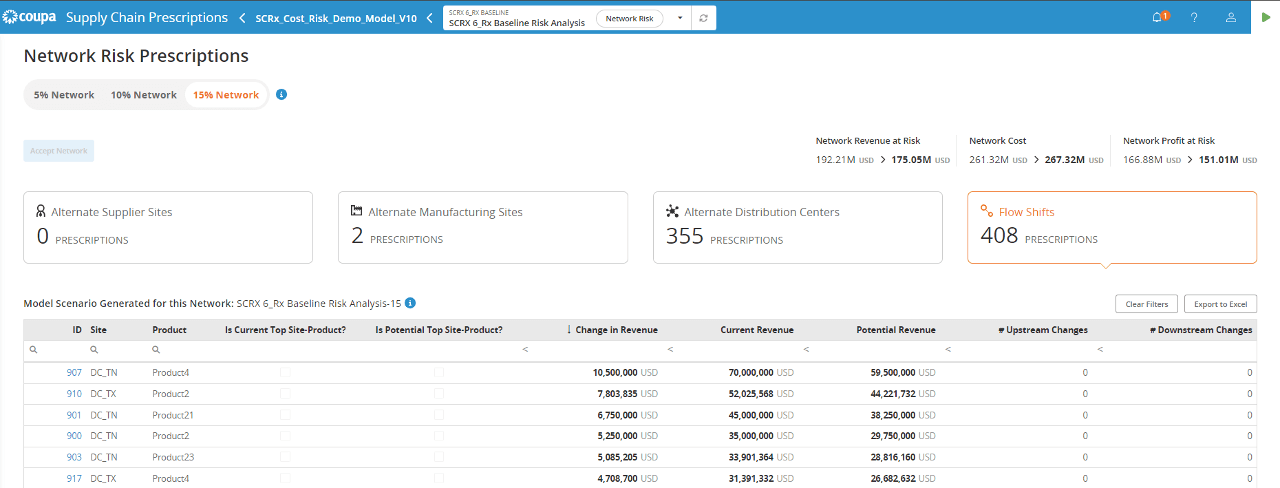1280x488 pixels.
Task: Click info icon beside 15% Network
Action: point(281,95)
